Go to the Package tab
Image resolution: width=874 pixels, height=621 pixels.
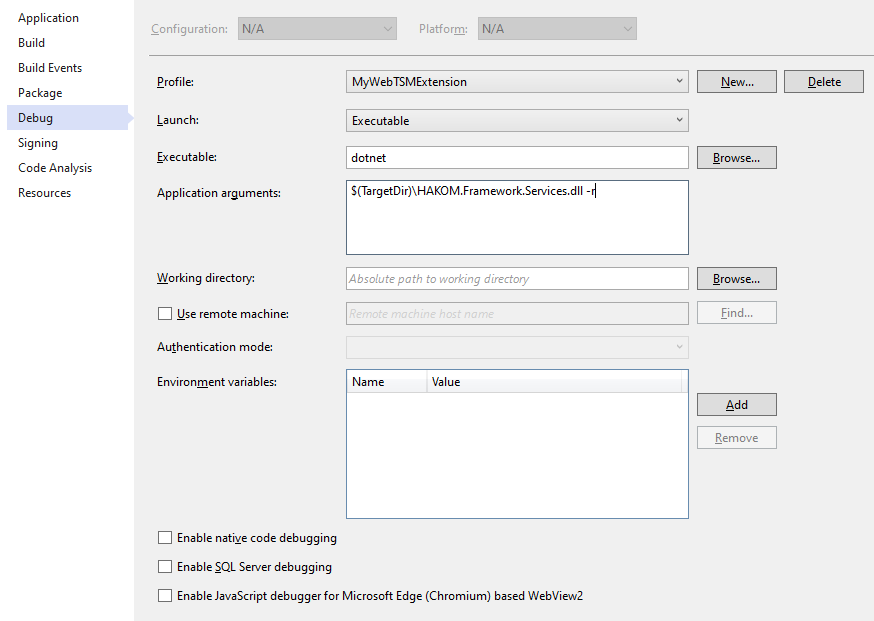pyautogui.click(x=40, y=93)
